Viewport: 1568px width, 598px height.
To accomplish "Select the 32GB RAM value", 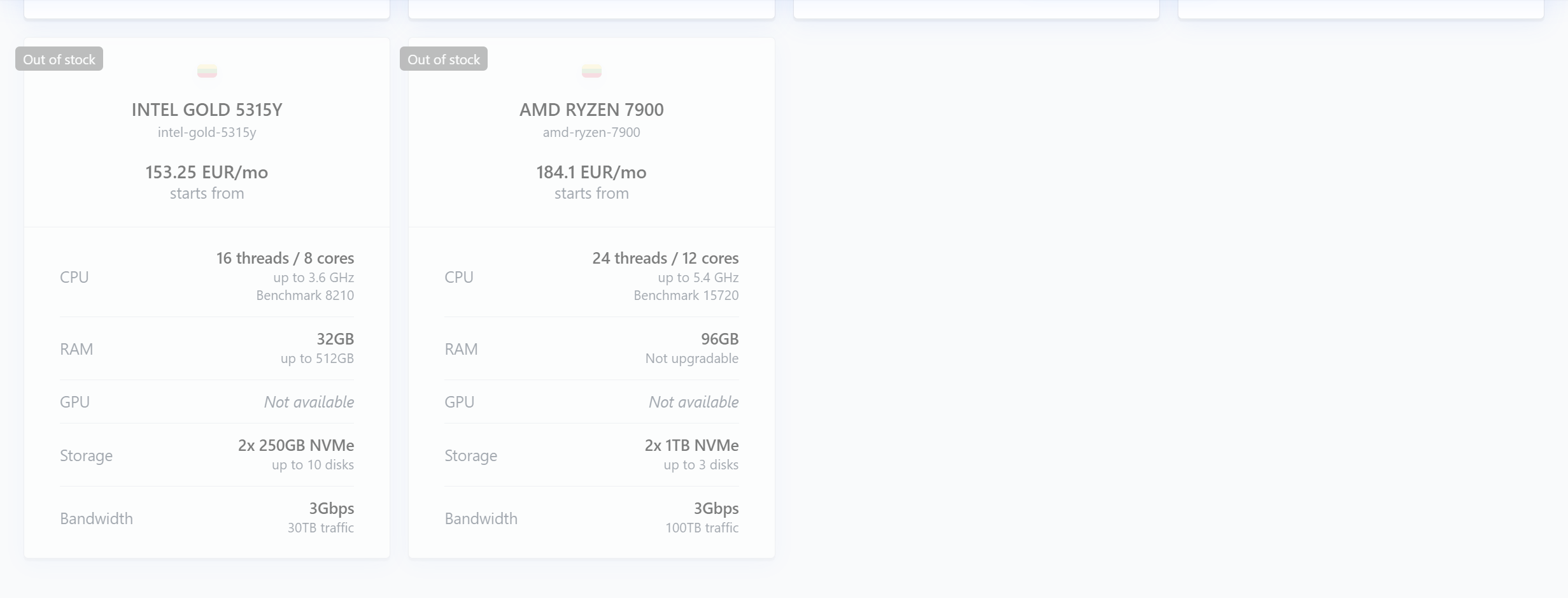I will [335, 339].
